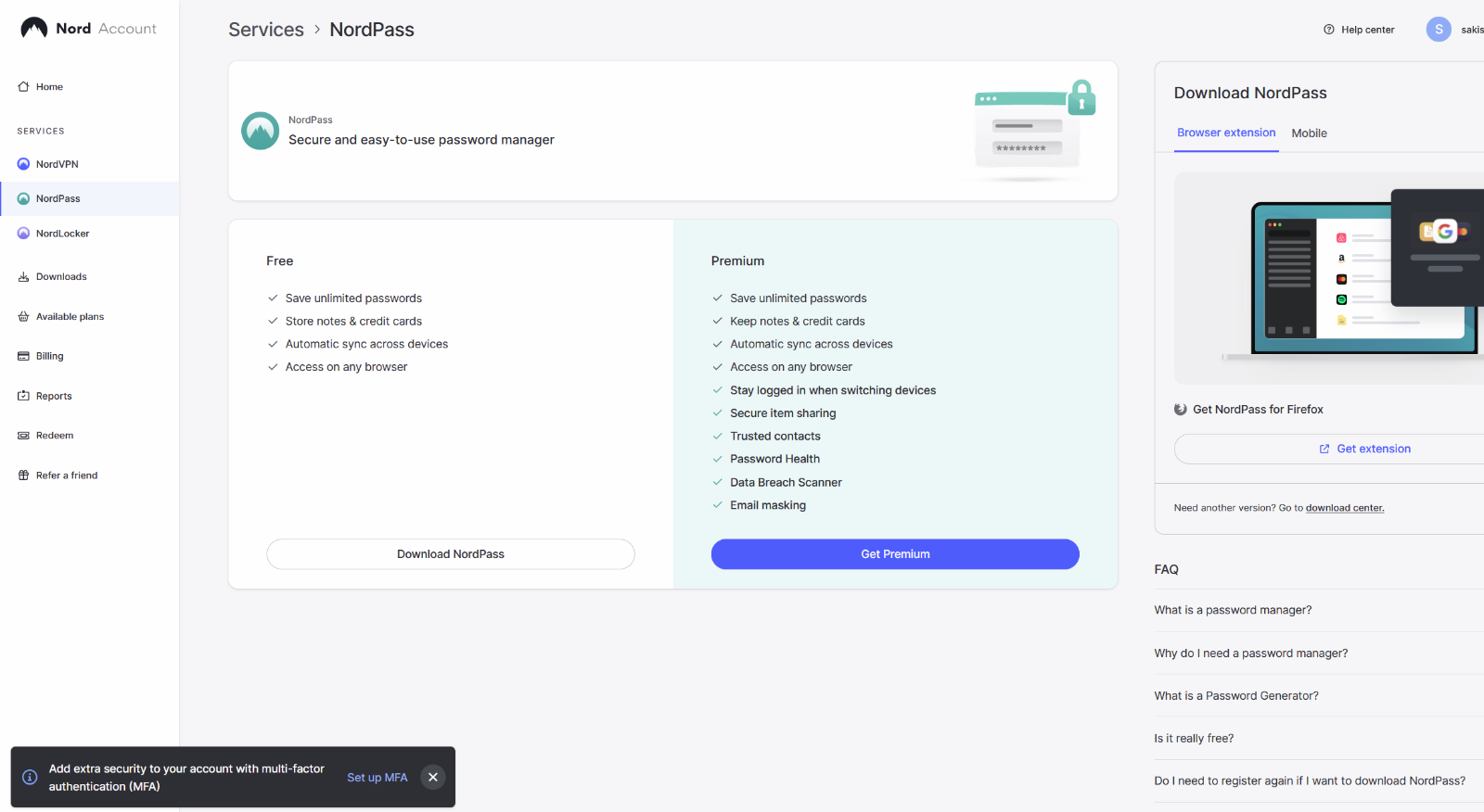Click the Help center question mark icon
The height and width of the screenshot is (812, 1484).
click(1329, 30)
